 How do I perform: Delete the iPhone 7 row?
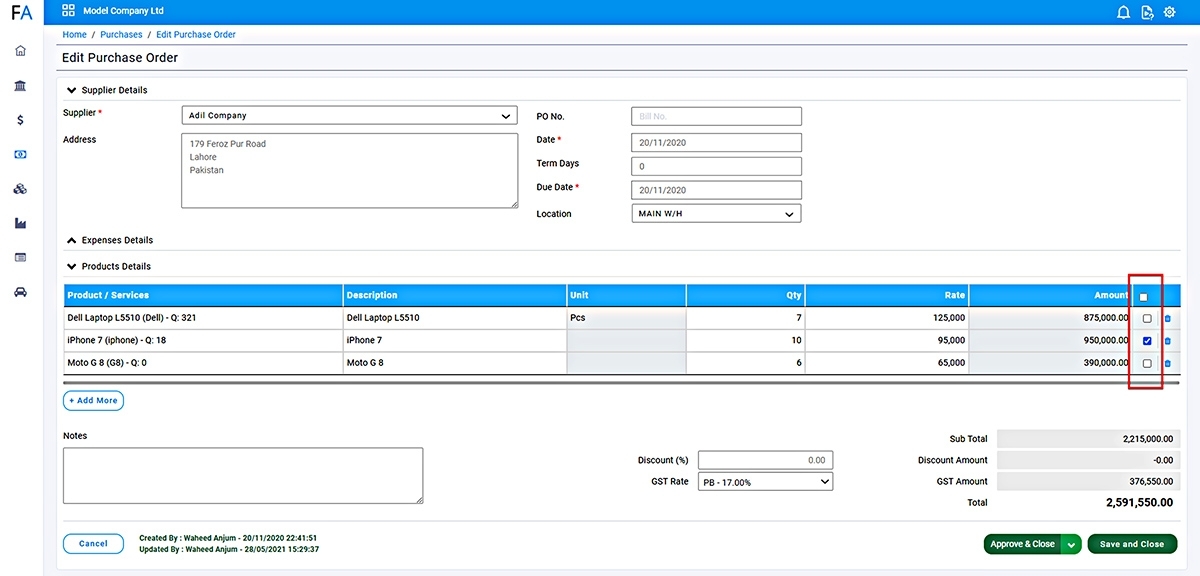1167,341
